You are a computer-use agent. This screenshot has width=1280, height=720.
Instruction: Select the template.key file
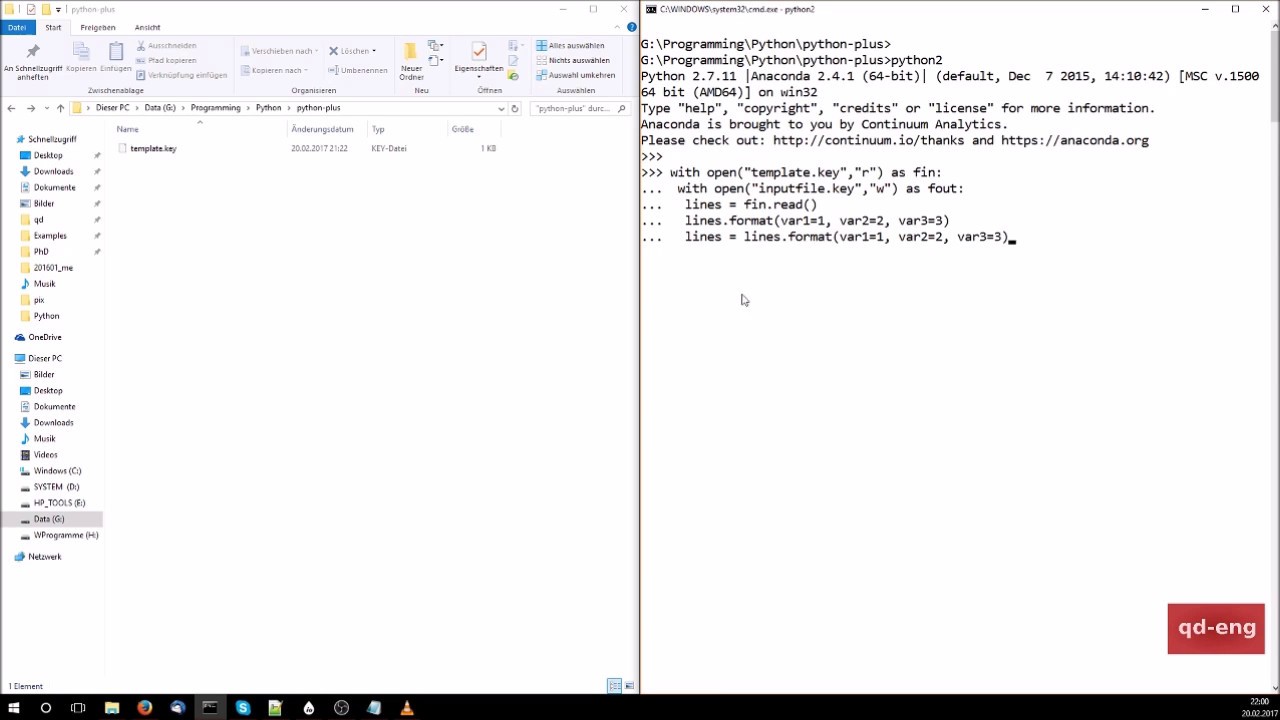pyautogui.click(x=153, y=148)
